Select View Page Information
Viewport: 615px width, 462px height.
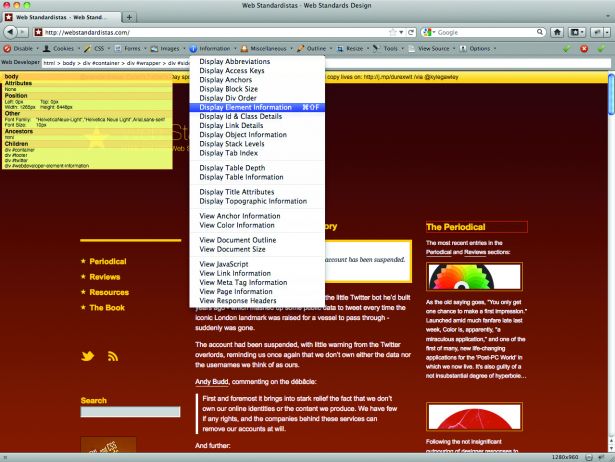(x=257, y=292)
